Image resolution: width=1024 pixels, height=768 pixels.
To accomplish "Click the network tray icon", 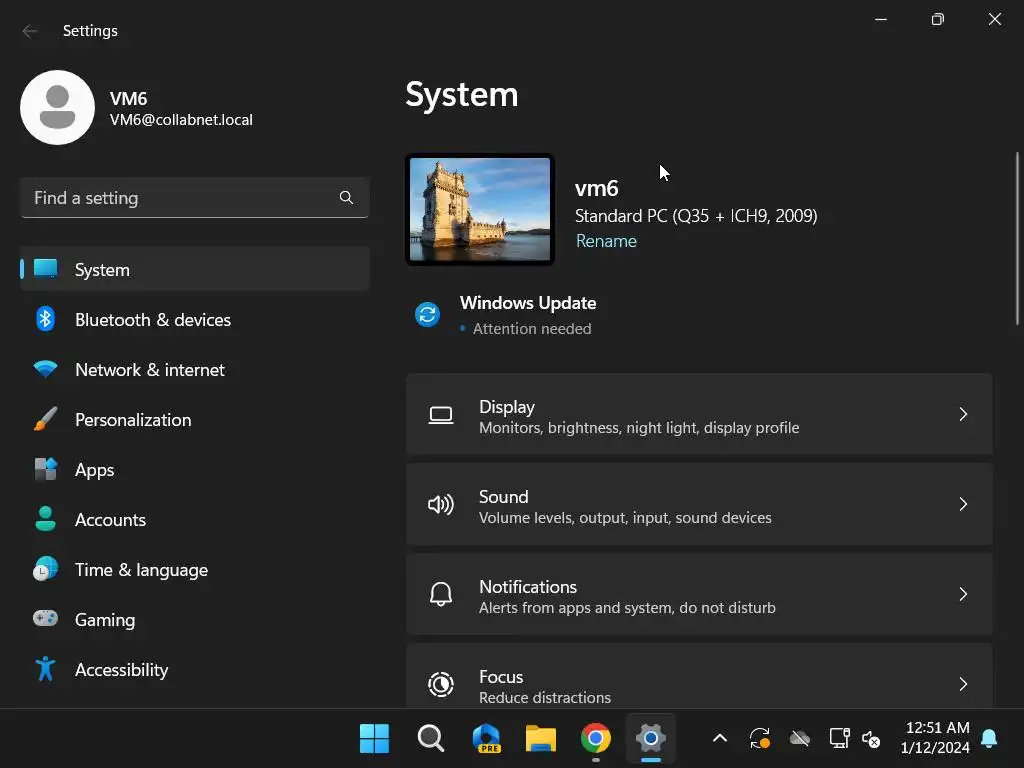I will click(839, 739).
